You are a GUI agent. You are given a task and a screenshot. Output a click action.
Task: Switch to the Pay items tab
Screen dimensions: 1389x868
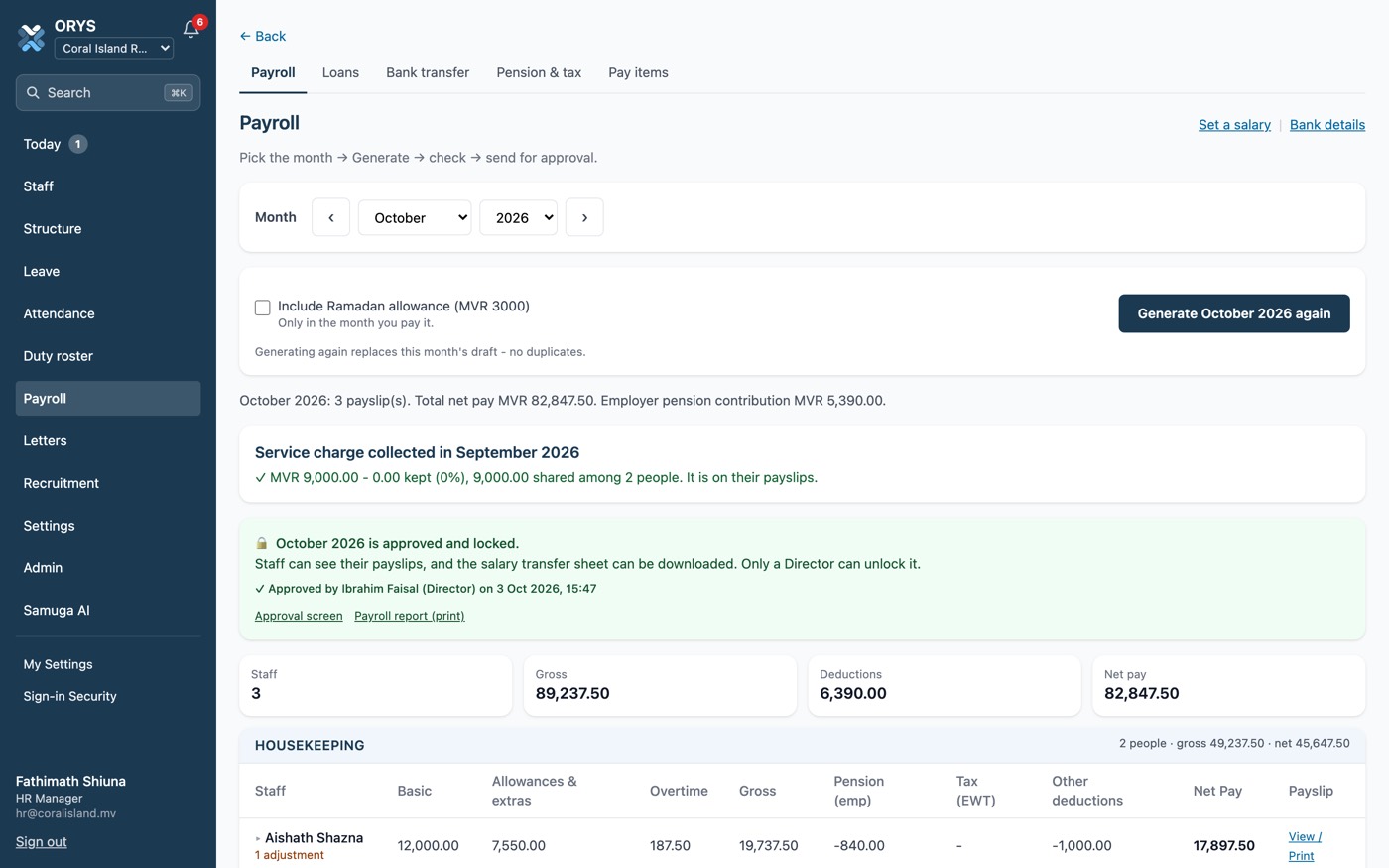point(638,72)
